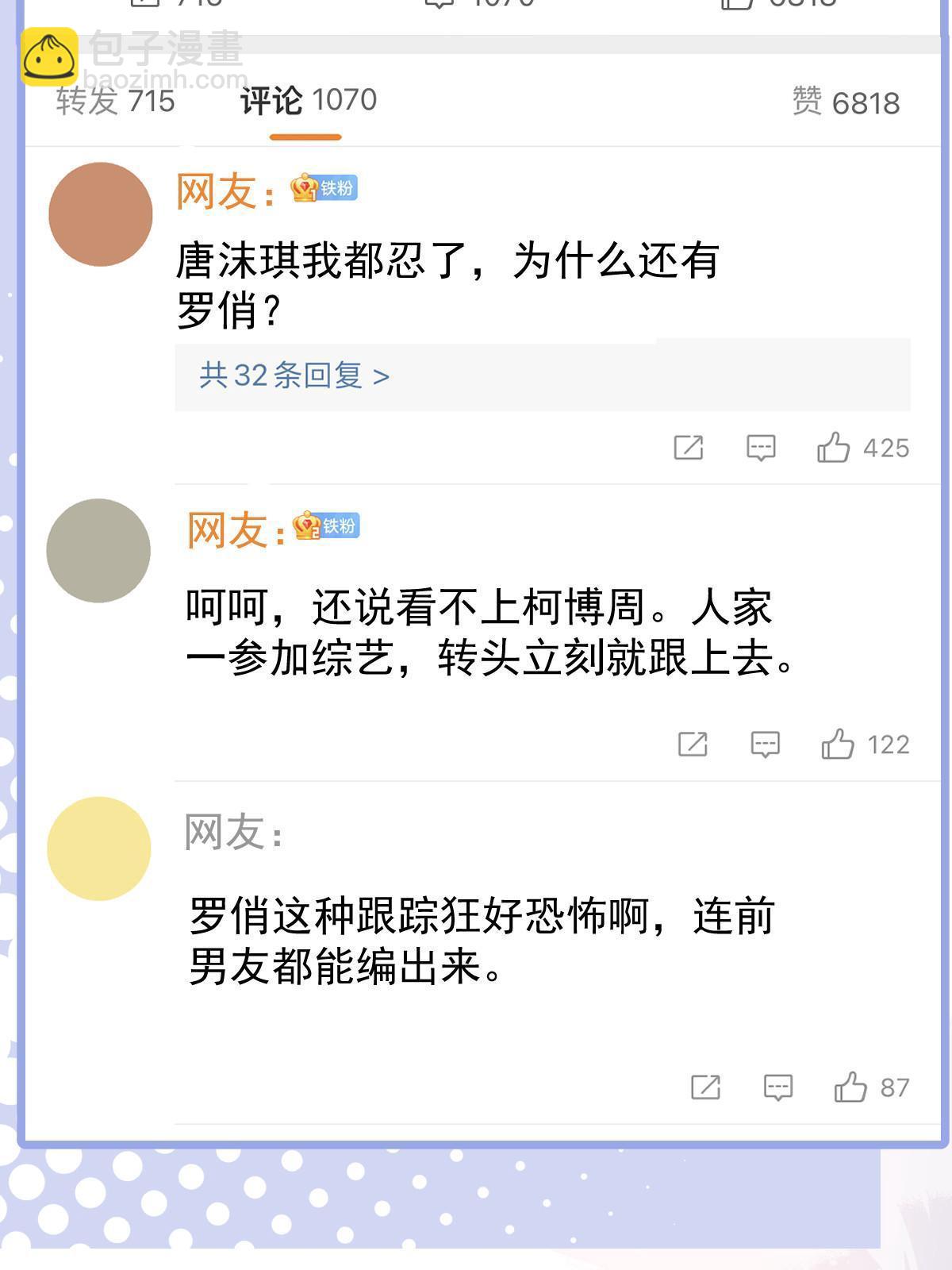Switch to the 转发 715 tab

(116, 102)
